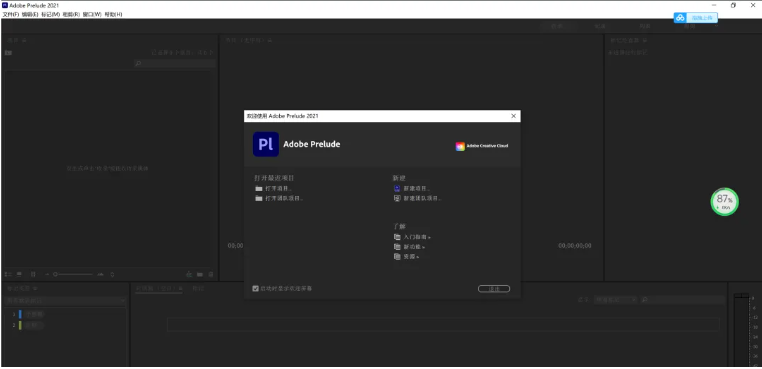762x369 pixels.
Task: Click the timeline panel search field
Action: 683,300
